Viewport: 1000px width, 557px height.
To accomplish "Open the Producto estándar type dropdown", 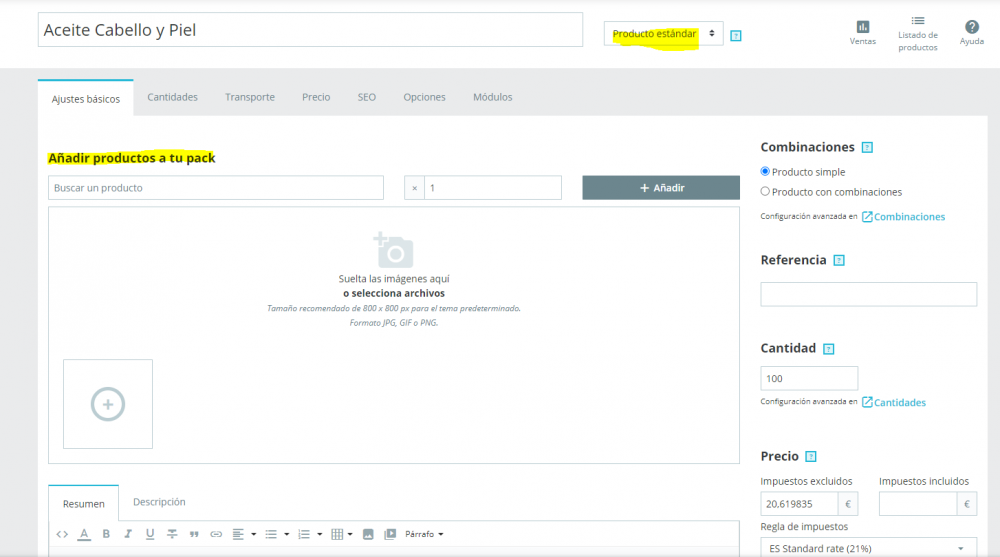I will pos(663,34).
